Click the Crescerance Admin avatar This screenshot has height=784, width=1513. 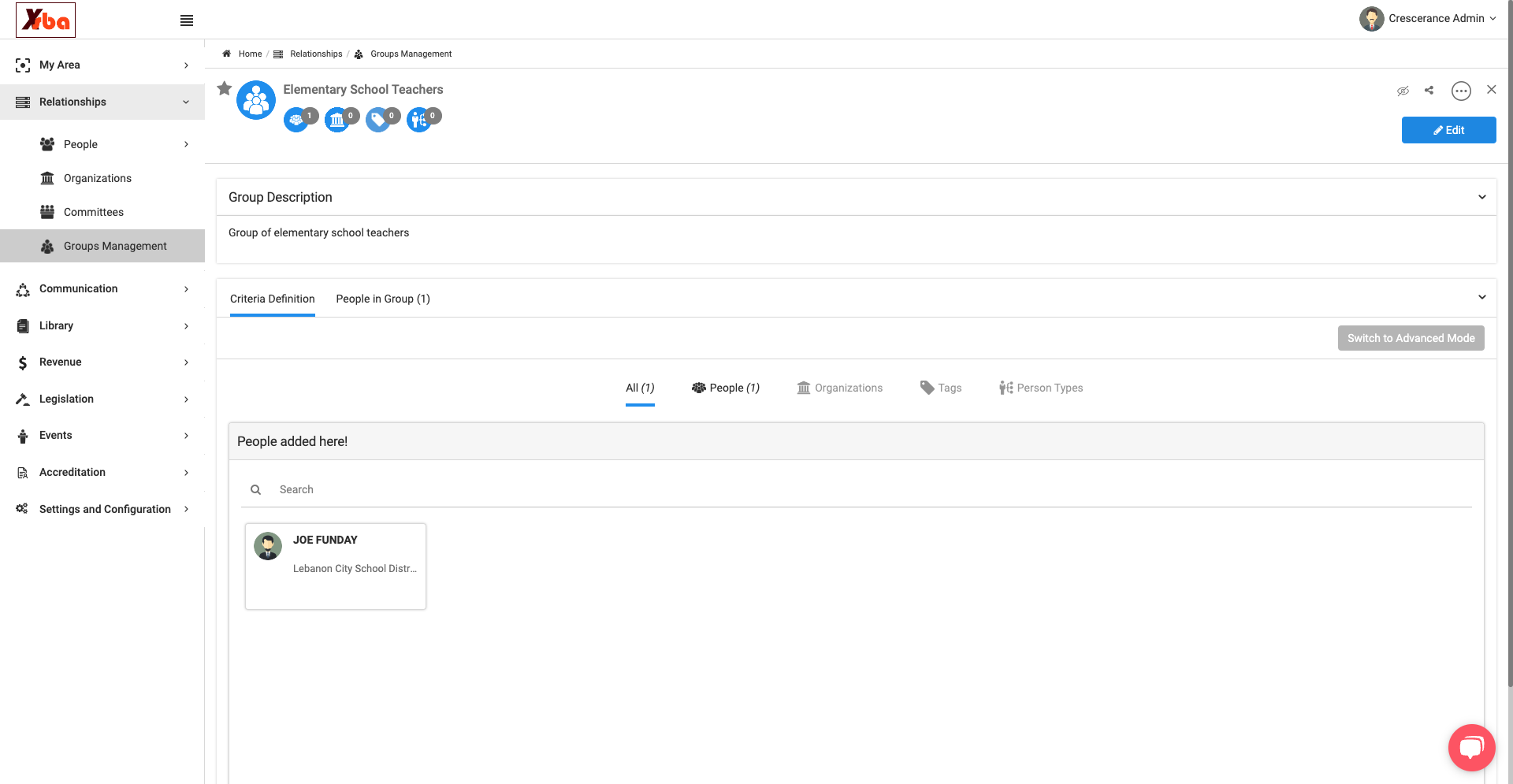point(1371,18)
